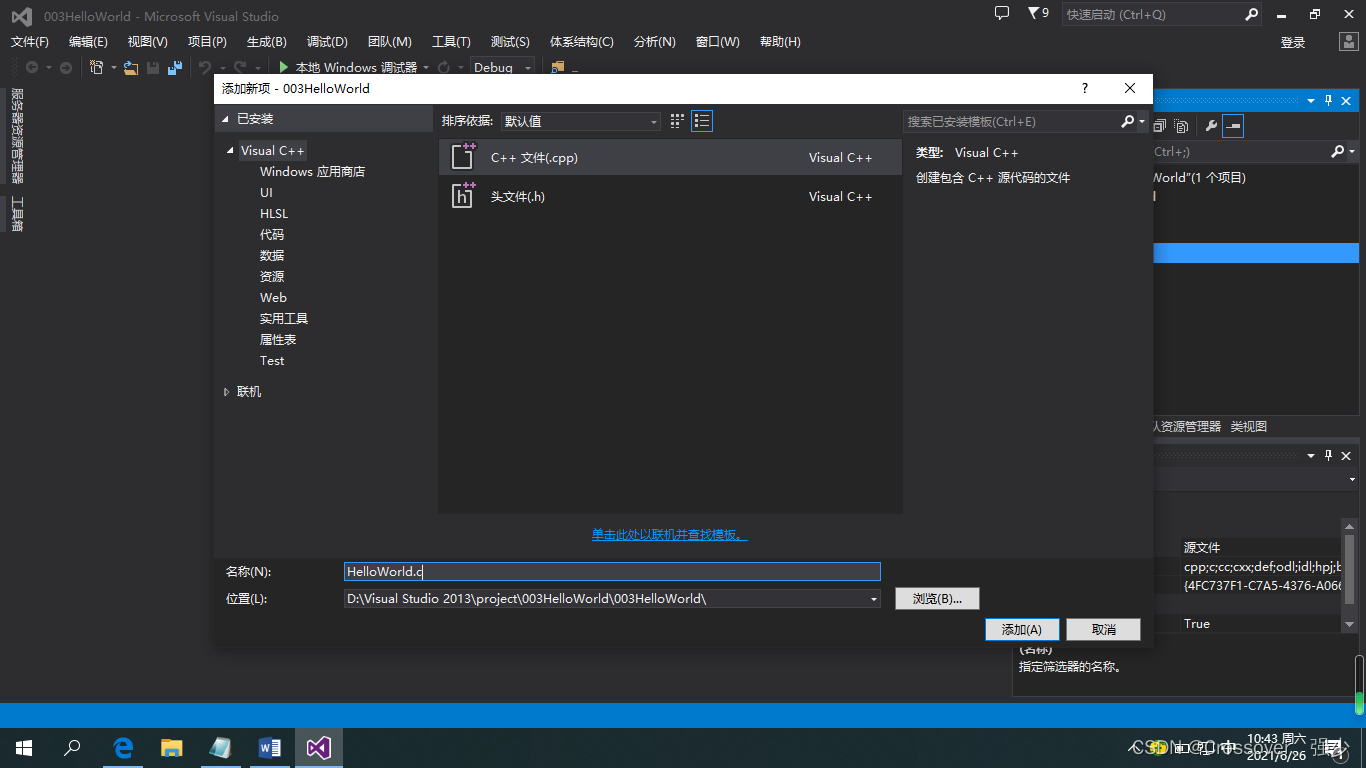The height and width of the screenshot is (768, 1366).
Task: Open the 工具(T) menu
Action: tap(451, 42)
